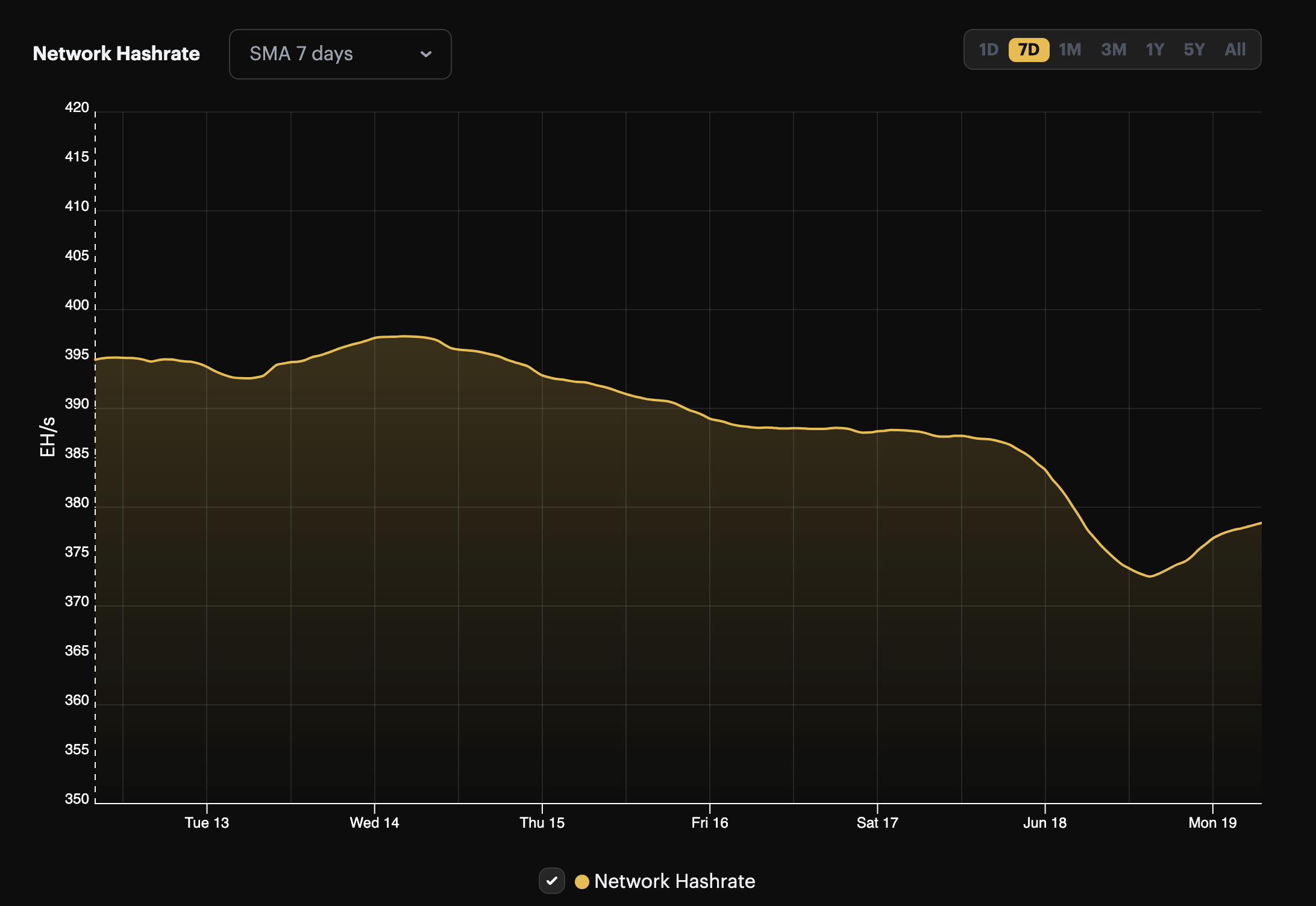Select the 1D time range
The image size is (1316, 906).
(988, 49)
